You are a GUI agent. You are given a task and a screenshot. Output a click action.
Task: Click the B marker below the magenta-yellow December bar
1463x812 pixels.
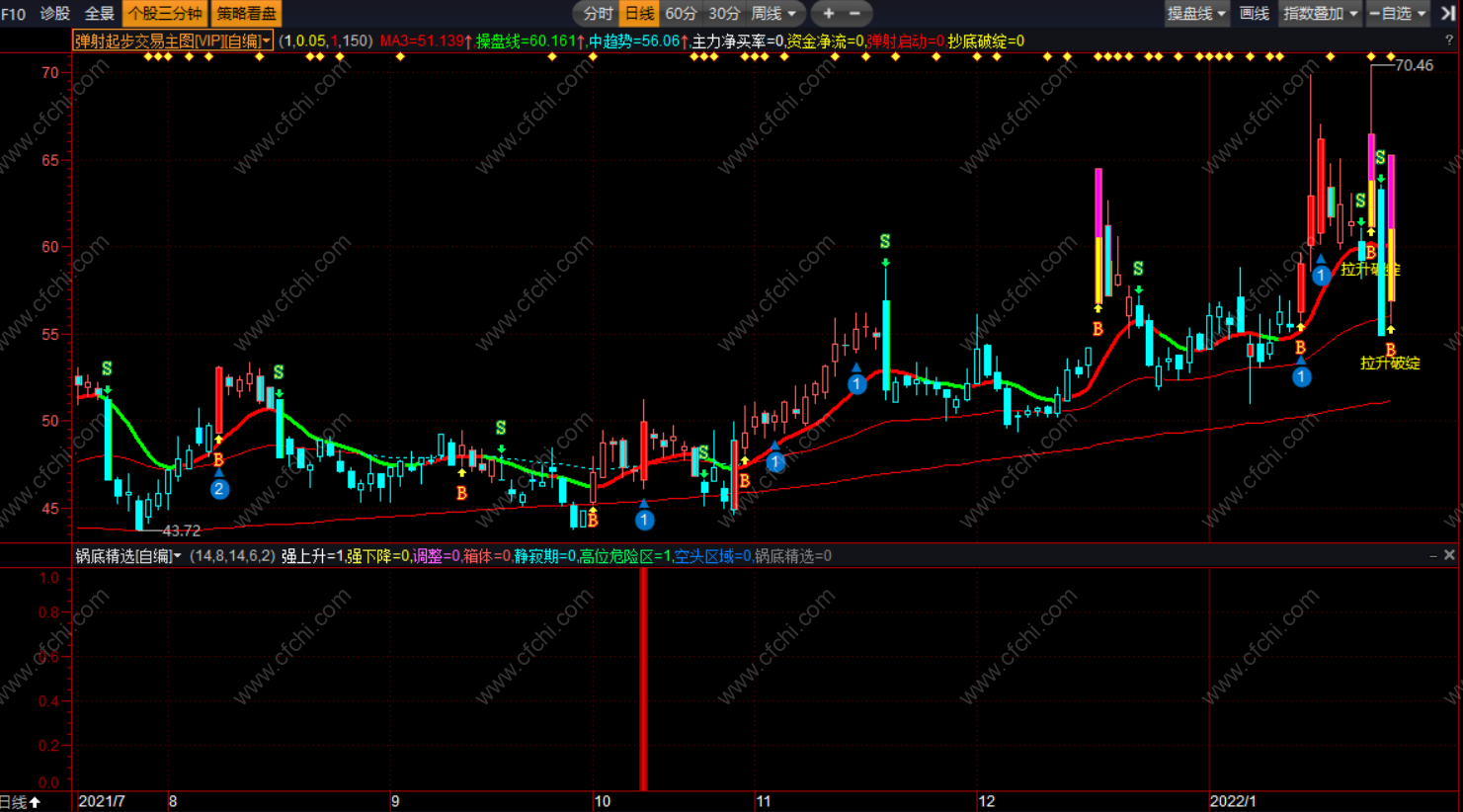click(1097, 329)
